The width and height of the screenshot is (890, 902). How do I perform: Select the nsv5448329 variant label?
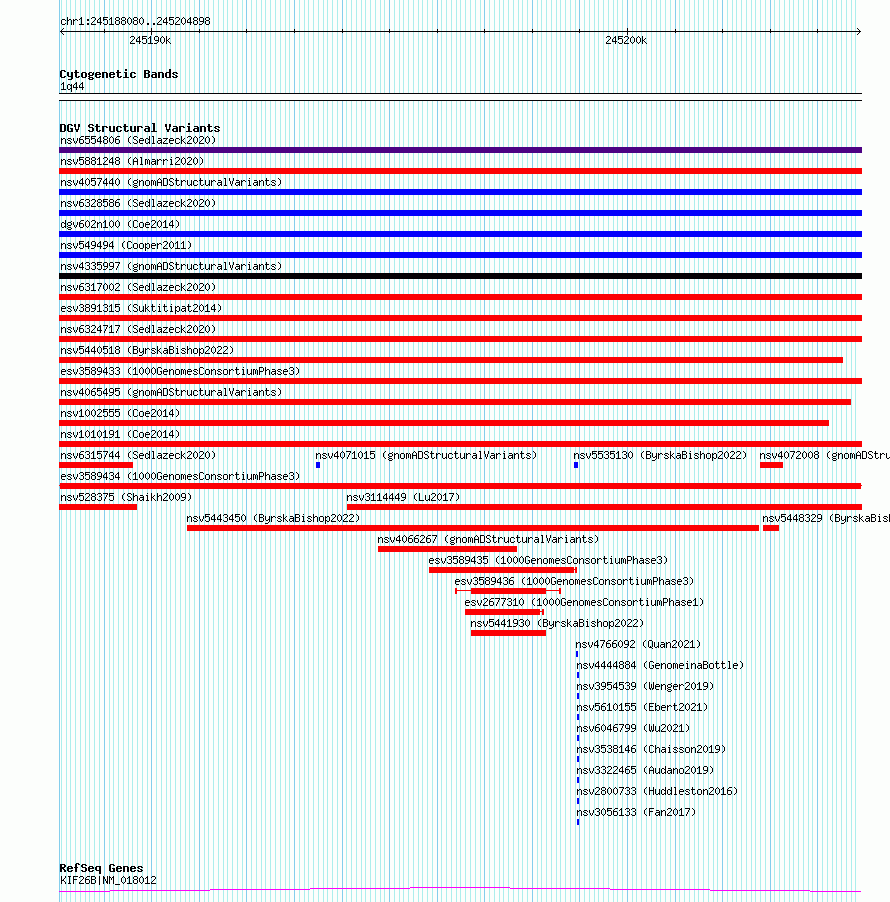click(x=826, y=518)
